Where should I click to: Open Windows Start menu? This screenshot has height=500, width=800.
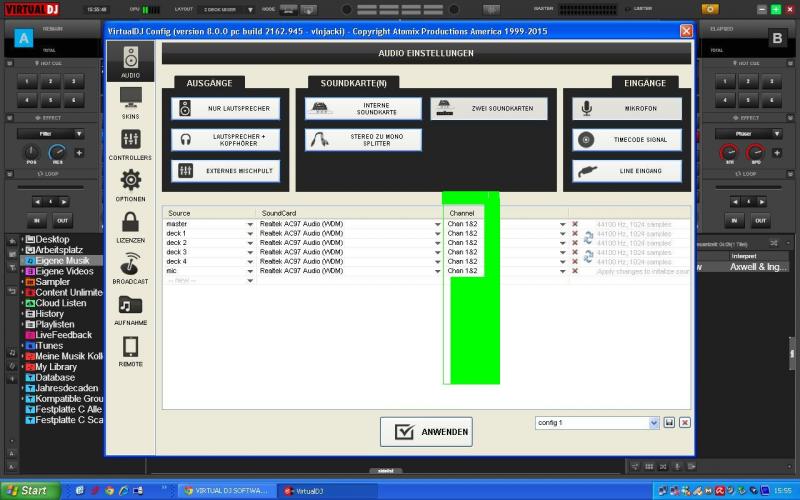(x=30, y=491)
